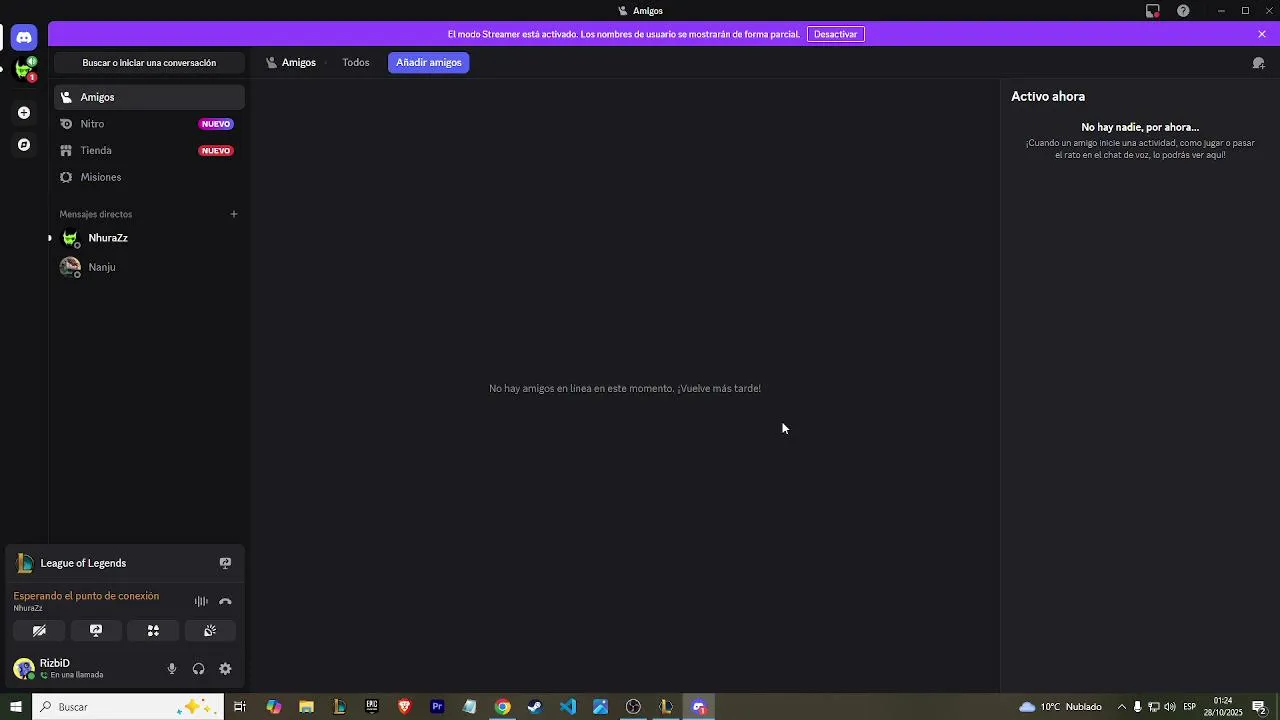Open Steam from the taskbar

pyautogui.click(x=535, y=707)
